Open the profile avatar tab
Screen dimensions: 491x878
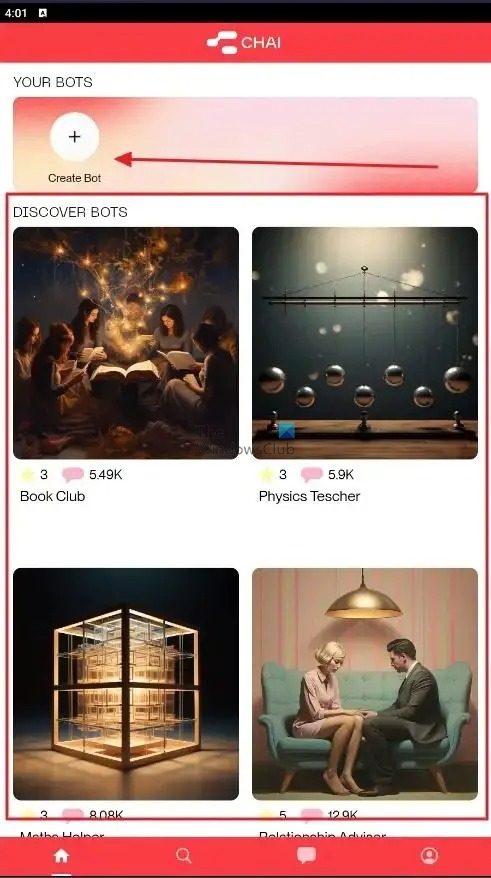(x=429, y=855)
